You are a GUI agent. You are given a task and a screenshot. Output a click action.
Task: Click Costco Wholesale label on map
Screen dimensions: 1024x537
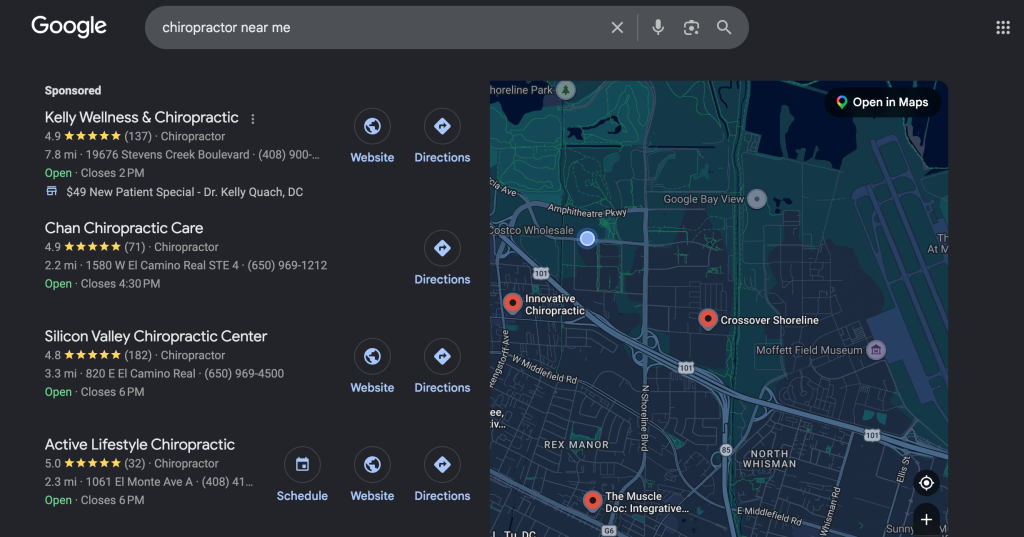coord(532,230)
